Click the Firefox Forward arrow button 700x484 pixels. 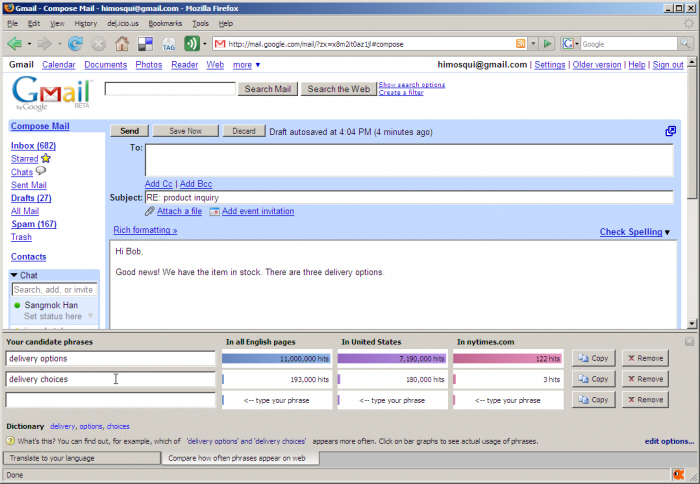click(45, 44)
